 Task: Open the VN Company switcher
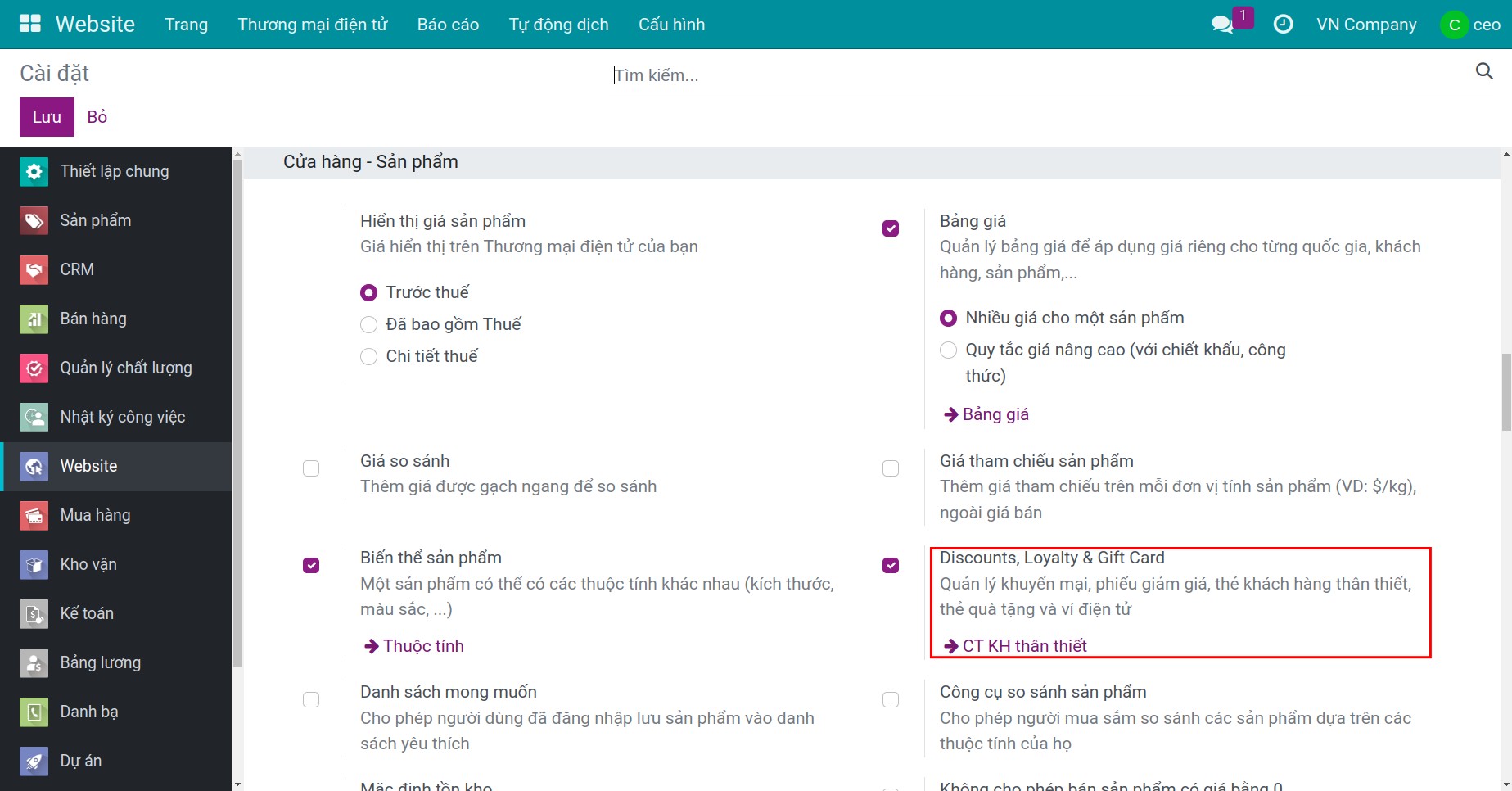coord(1365,25)
